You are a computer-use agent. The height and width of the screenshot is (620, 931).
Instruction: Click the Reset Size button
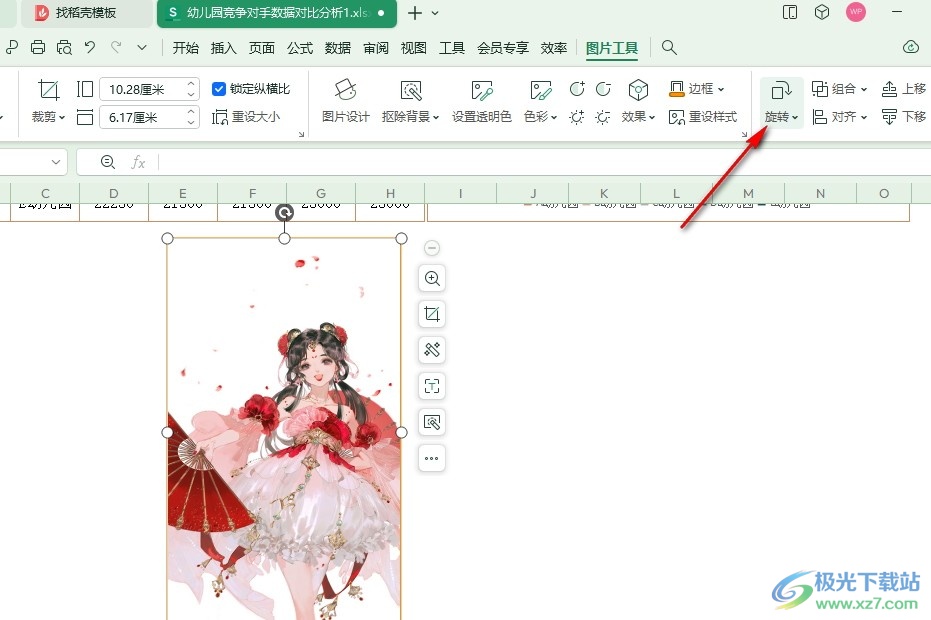(246, 117)
